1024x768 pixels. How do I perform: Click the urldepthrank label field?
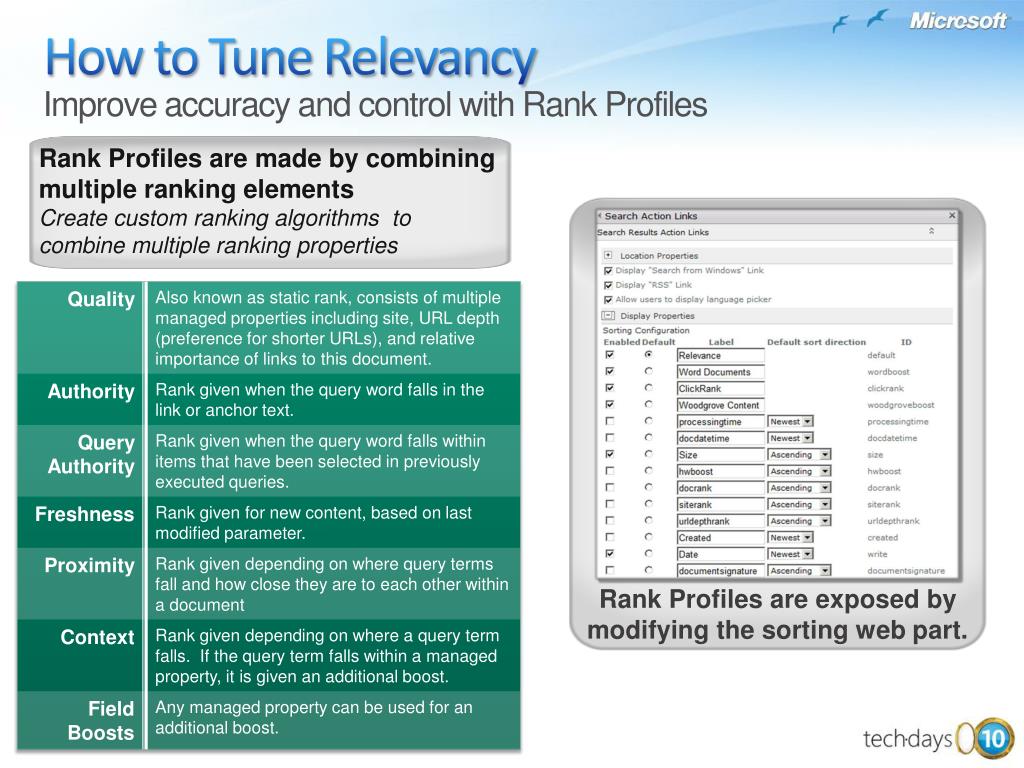(x=720, y=521)
